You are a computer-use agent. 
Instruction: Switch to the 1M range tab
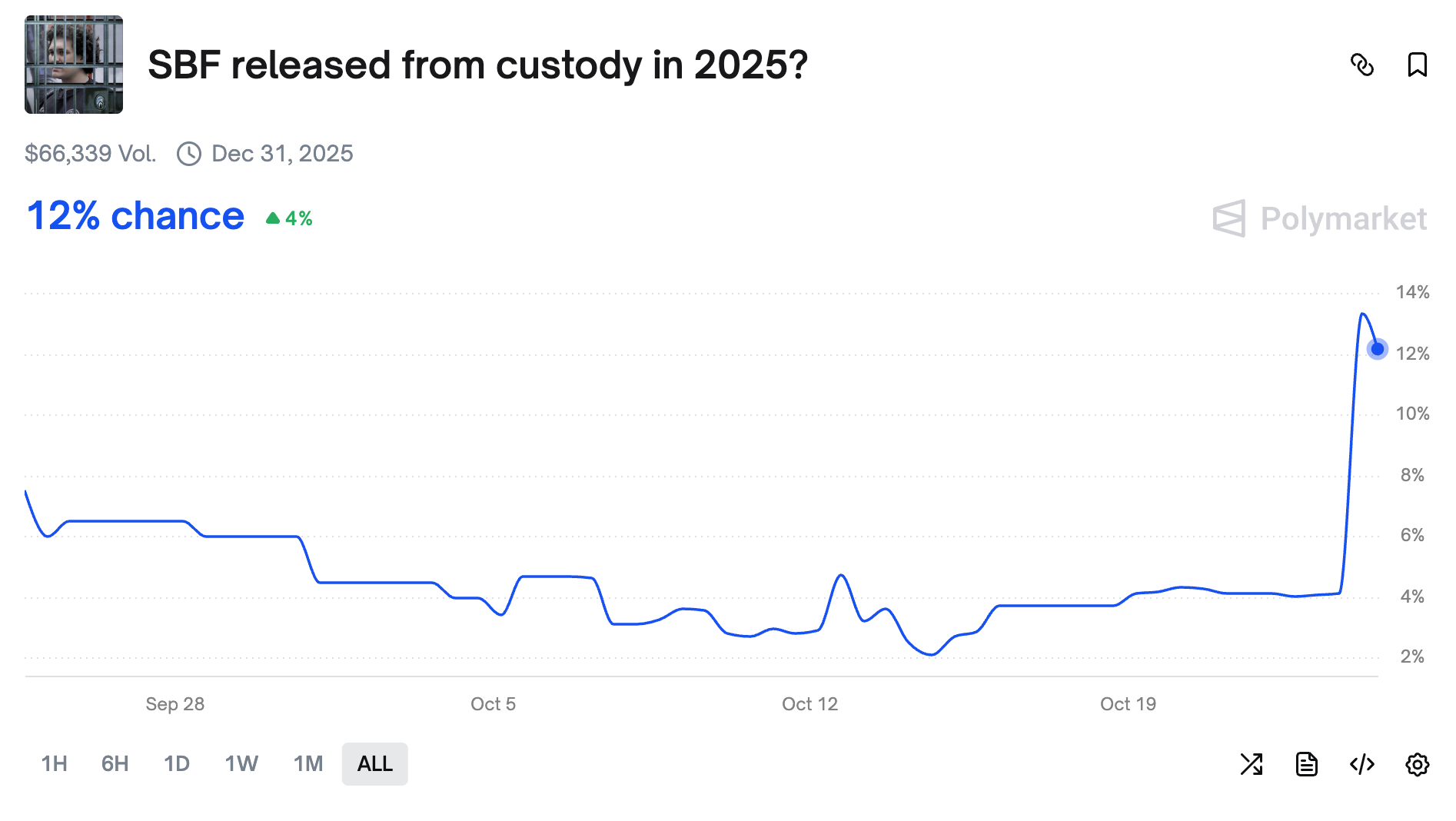(307, 764)
